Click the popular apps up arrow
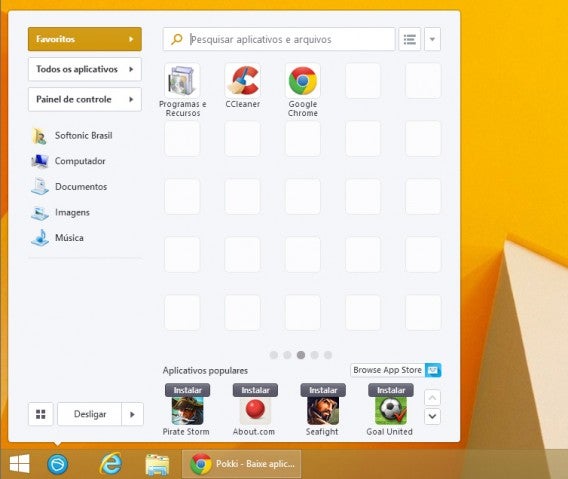 point(432,398)
